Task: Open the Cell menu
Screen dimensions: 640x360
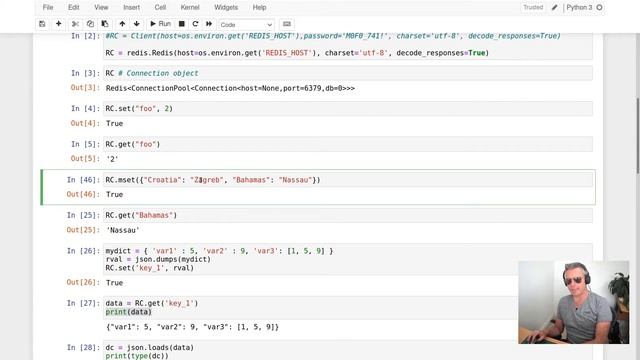Action: [160, 7]
